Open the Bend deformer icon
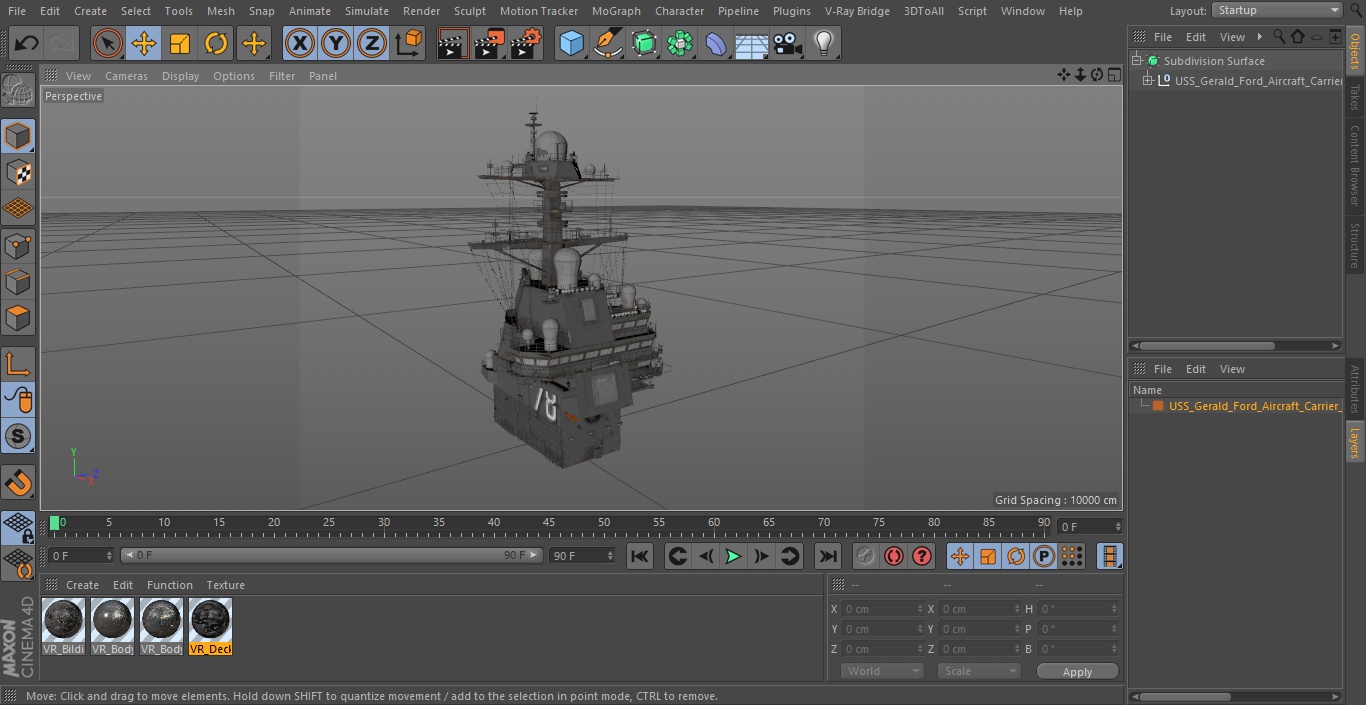The height and width of the screenshot is (705, 1366). pyautogui.click(x=716, y=43)
